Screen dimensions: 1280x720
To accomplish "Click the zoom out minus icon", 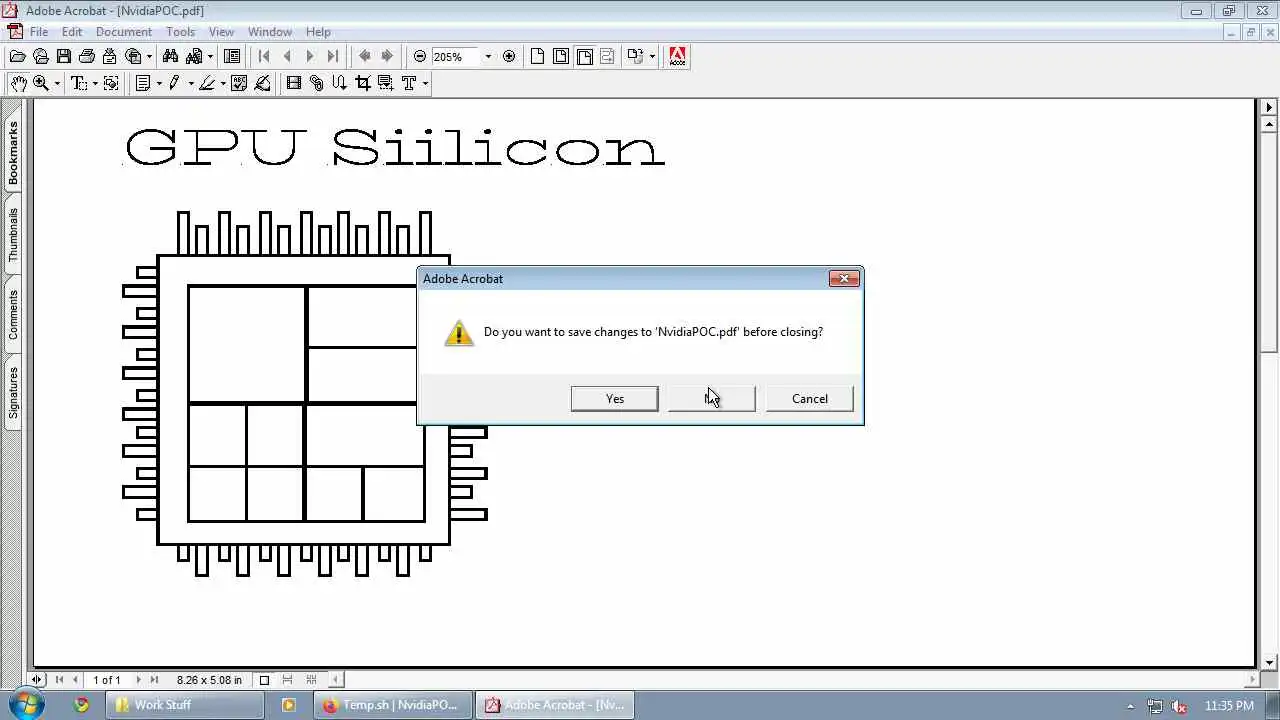I will pyautogui.click(x=420, y=57).
